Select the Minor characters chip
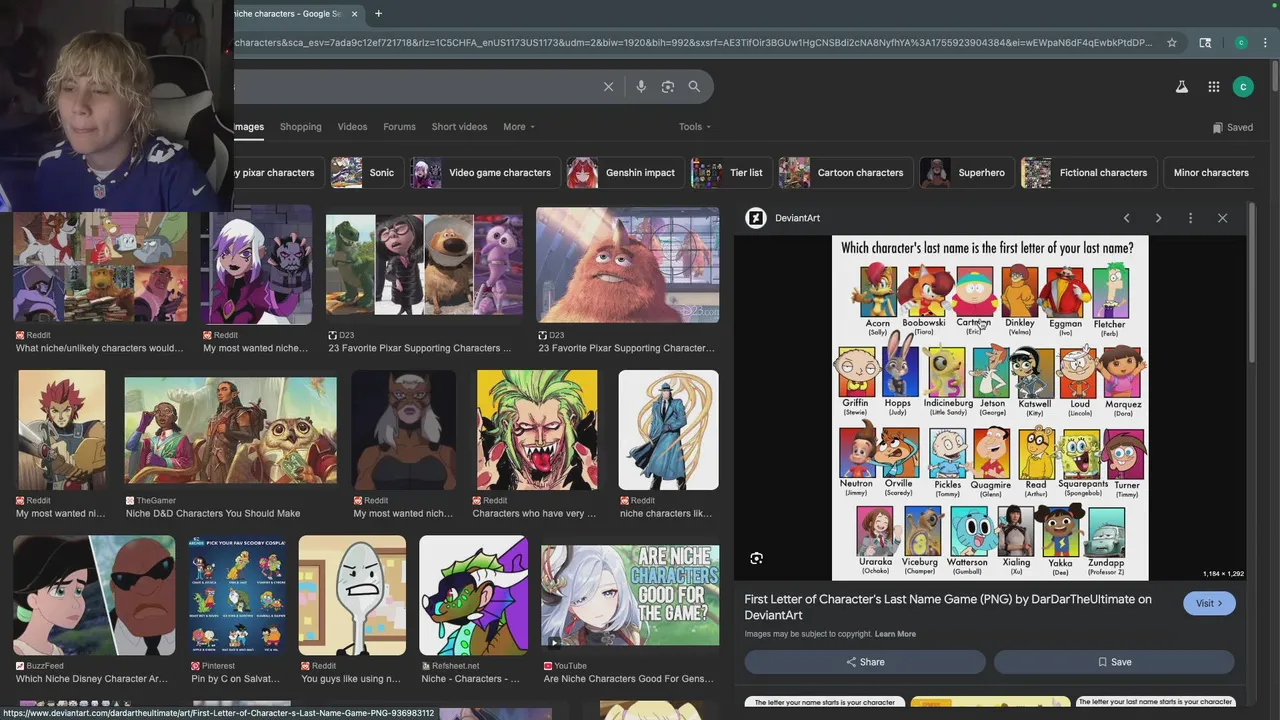The width and height of the screenshot is (1280, 720). (x=1210, y=173)
